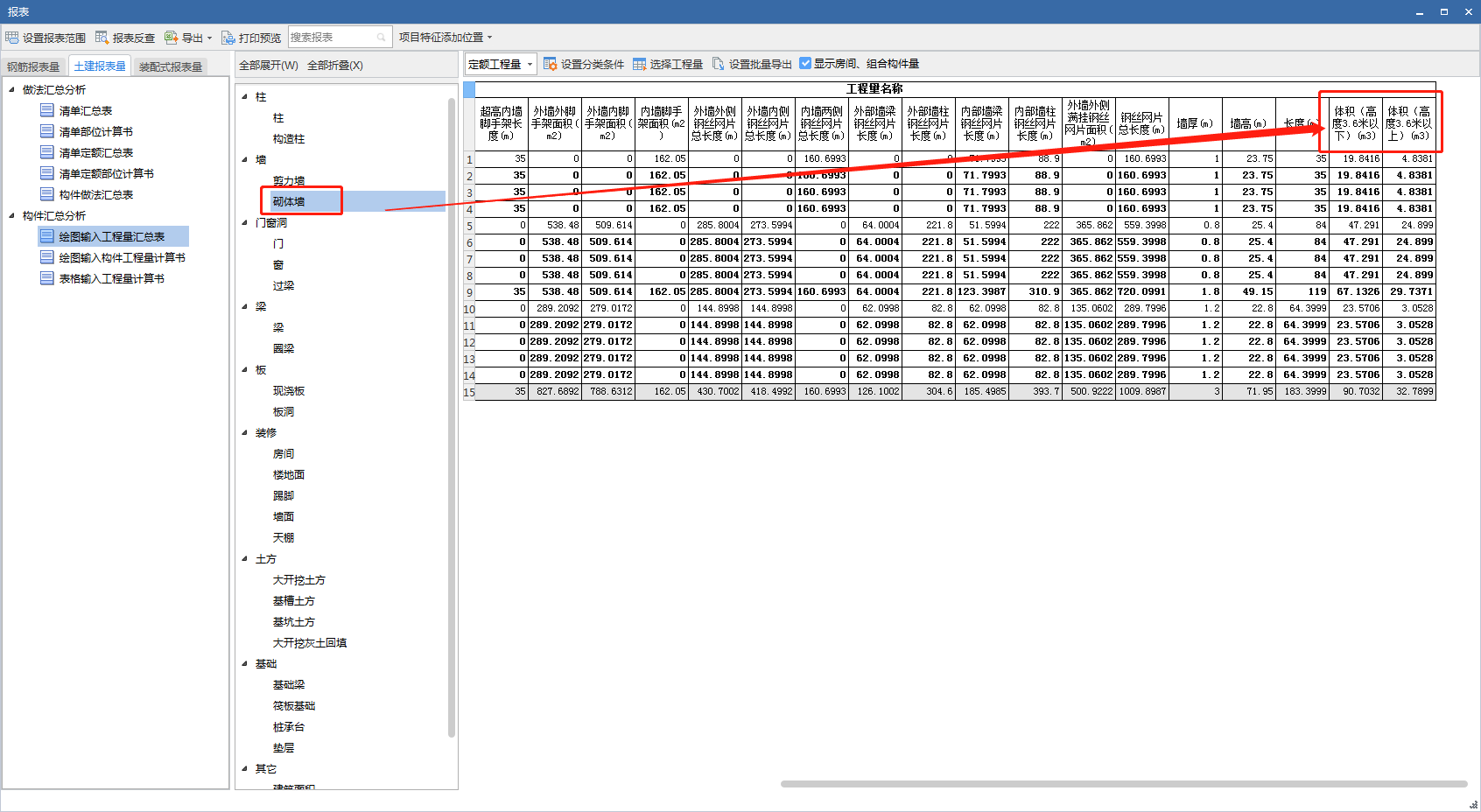This screenshot has height=812, width=1481.
Task: Click the 墙厚(m) column header
Action: click(x=1195, y=123)
